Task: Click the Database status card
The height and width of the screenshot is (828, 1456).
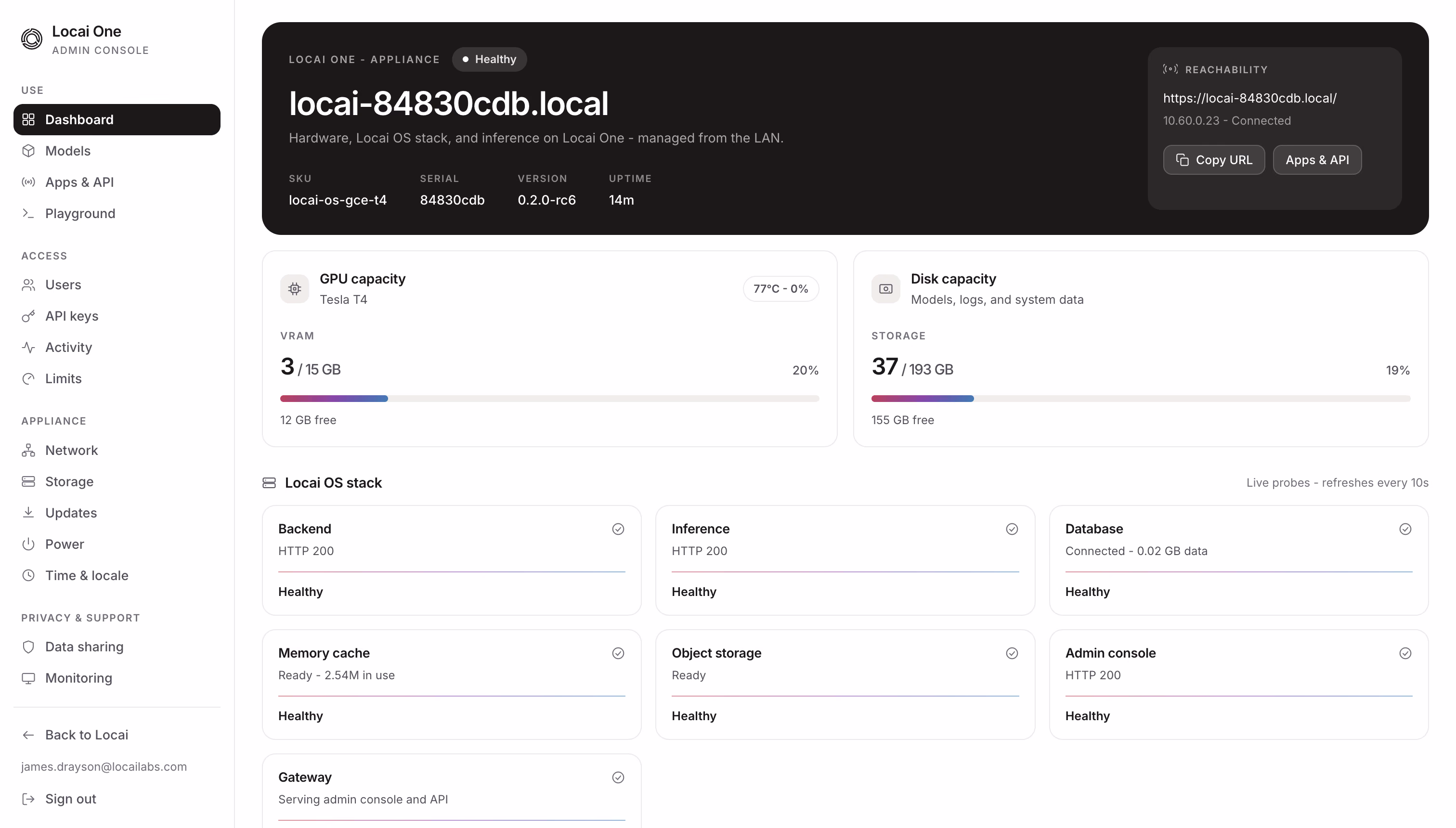Action: [1239, 560]
